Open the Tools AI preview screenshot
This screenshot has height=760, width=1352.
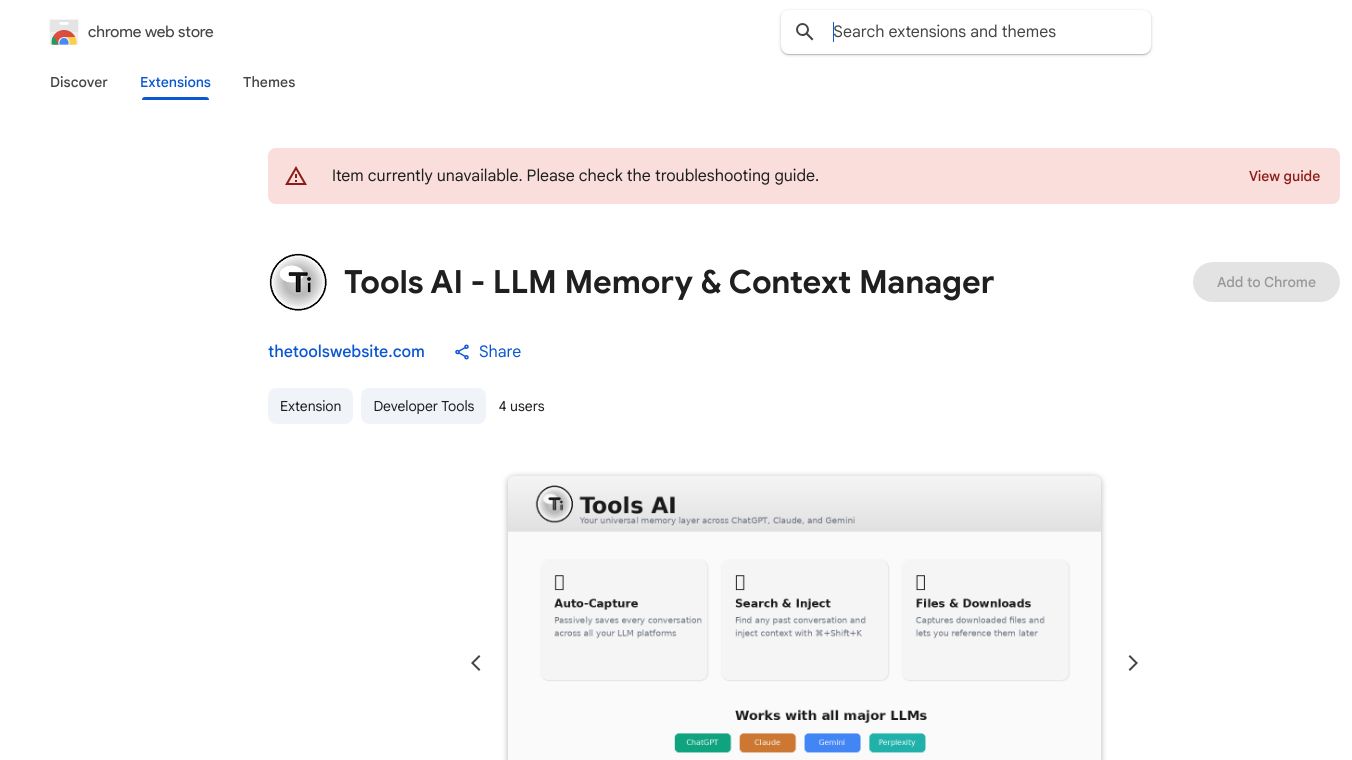[804, 617]
